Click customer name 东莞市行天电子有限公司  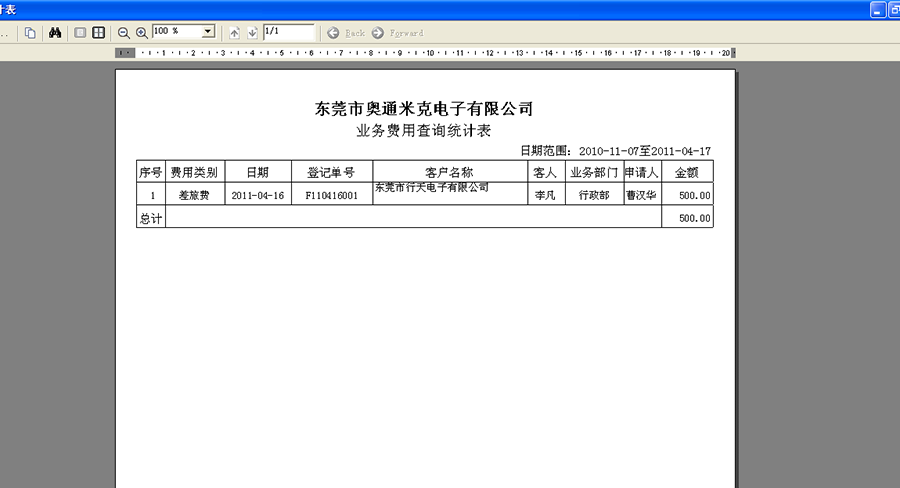coord(432,187)
